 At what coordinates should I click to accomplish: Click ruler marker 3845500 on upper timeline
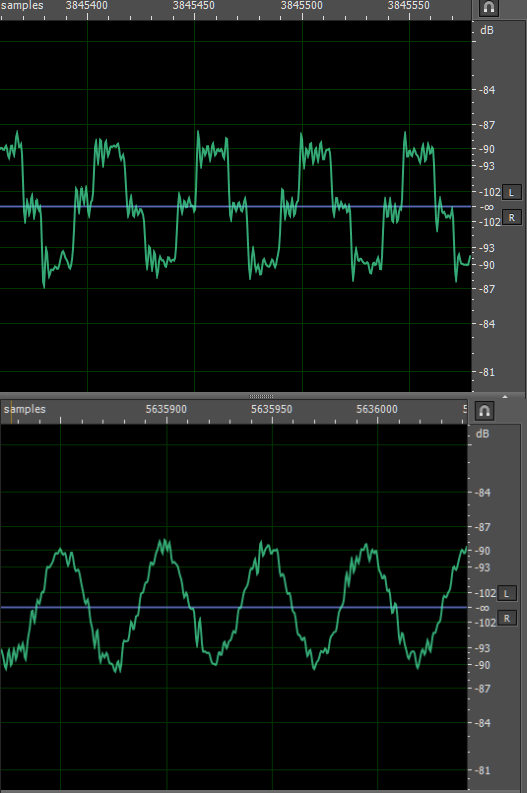coord(302,6)
